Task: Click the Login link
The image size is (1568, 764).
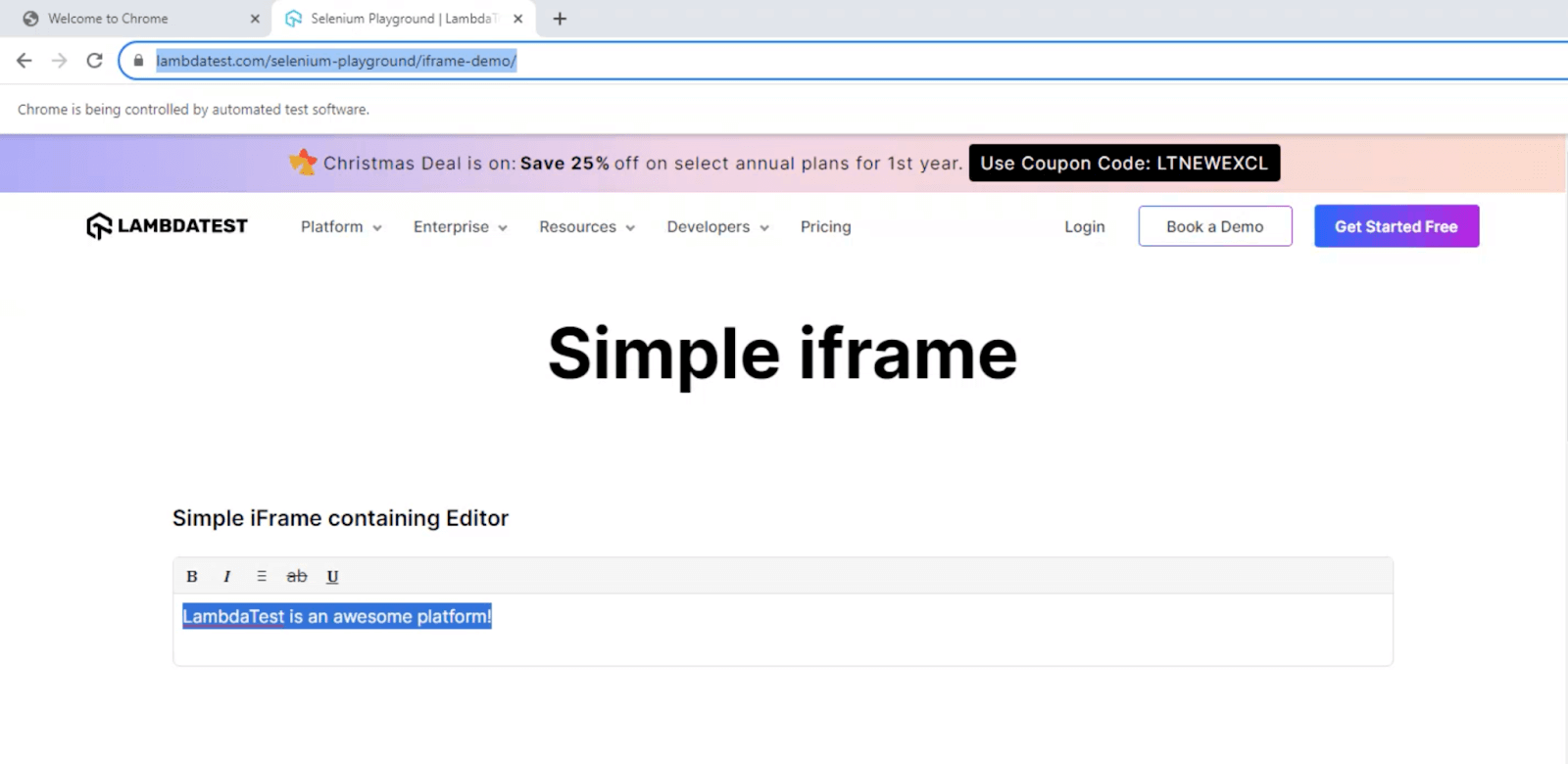Action: (1085, 227)
